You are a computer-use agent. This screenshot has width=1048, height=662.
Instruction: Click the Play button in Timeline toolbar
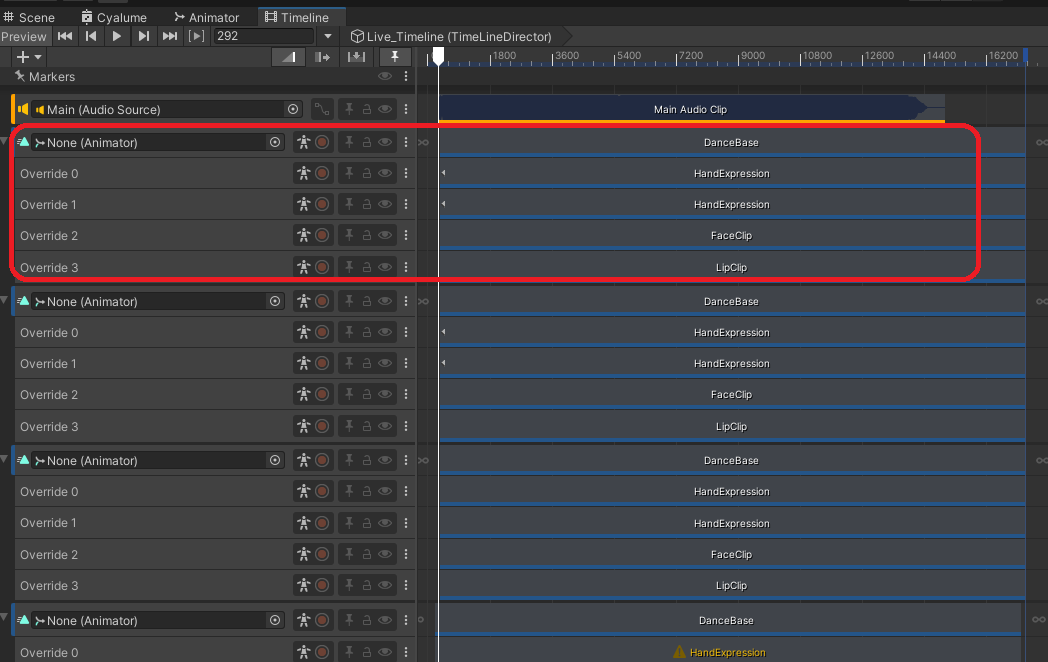117,36
